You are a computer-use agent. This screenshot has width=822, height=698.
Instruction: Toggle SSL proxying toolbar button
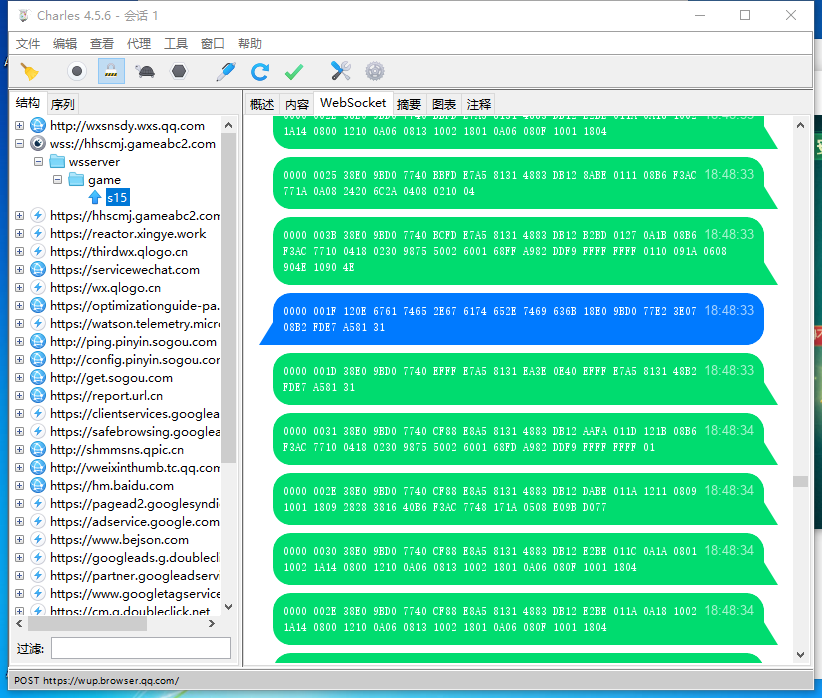[x=111, y=71]
